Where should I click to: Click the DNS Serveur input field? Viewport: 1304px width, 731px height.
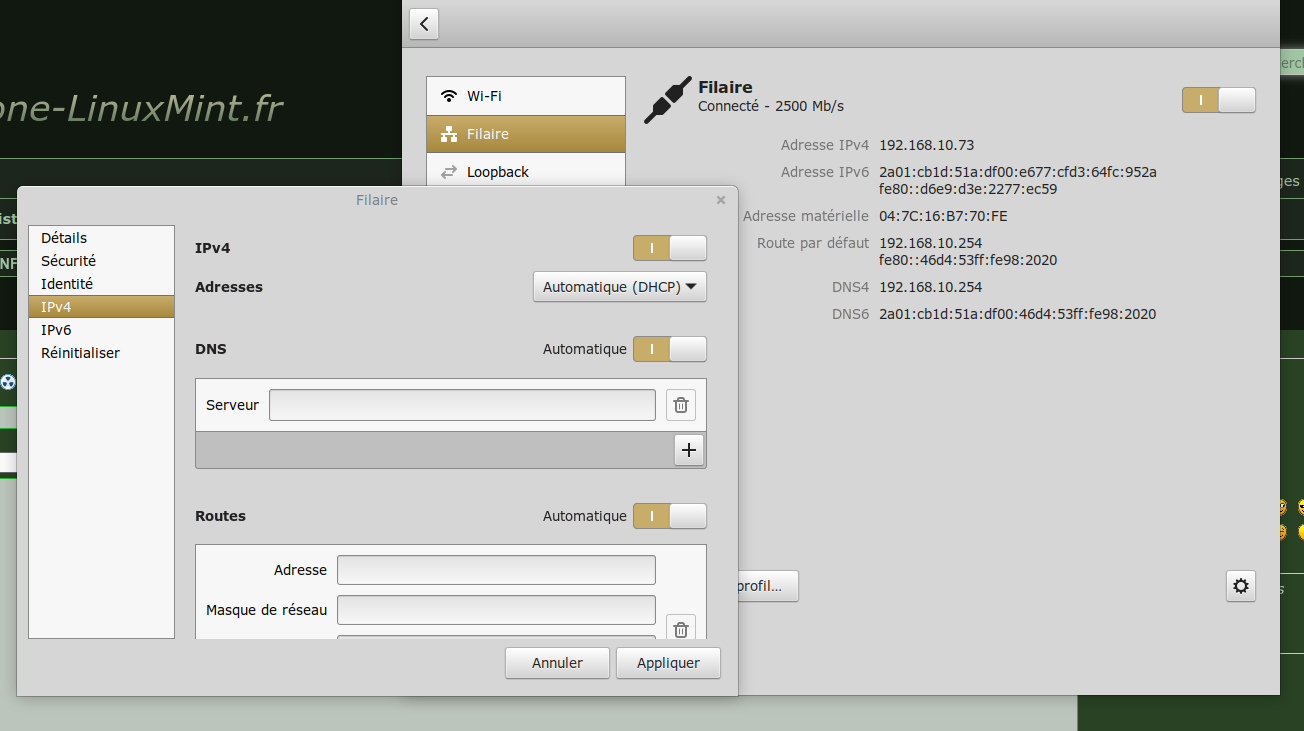462,405
